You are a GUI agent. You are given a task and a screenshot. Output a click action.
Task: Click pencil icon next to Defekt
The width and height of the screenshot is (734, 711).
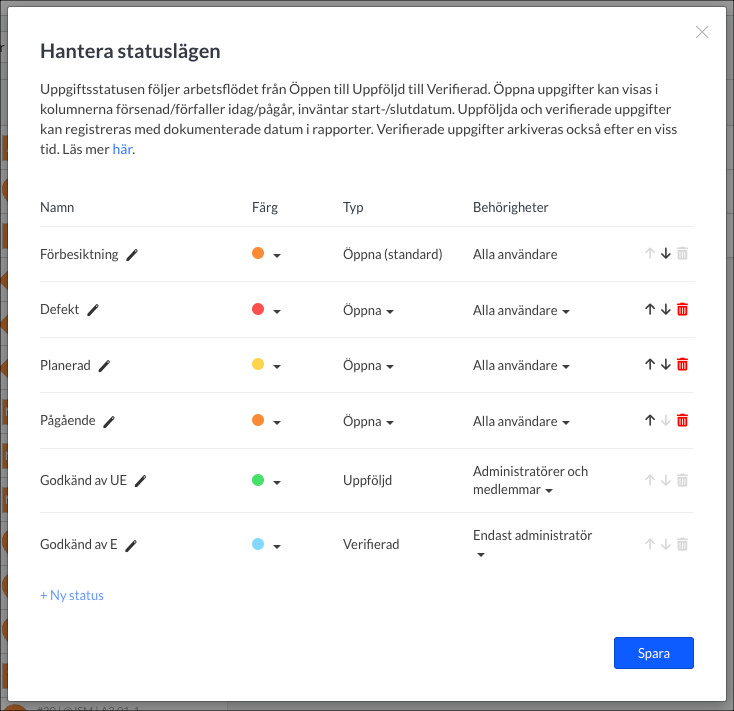tap(93, 310)
